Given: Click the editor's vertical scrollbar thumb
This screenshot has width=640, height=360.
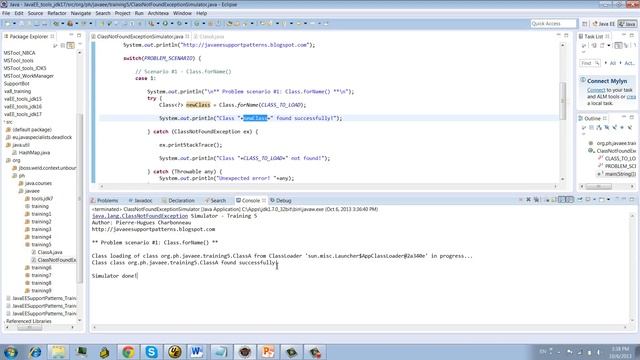Looking at the screenshot, I should (563, 101).
